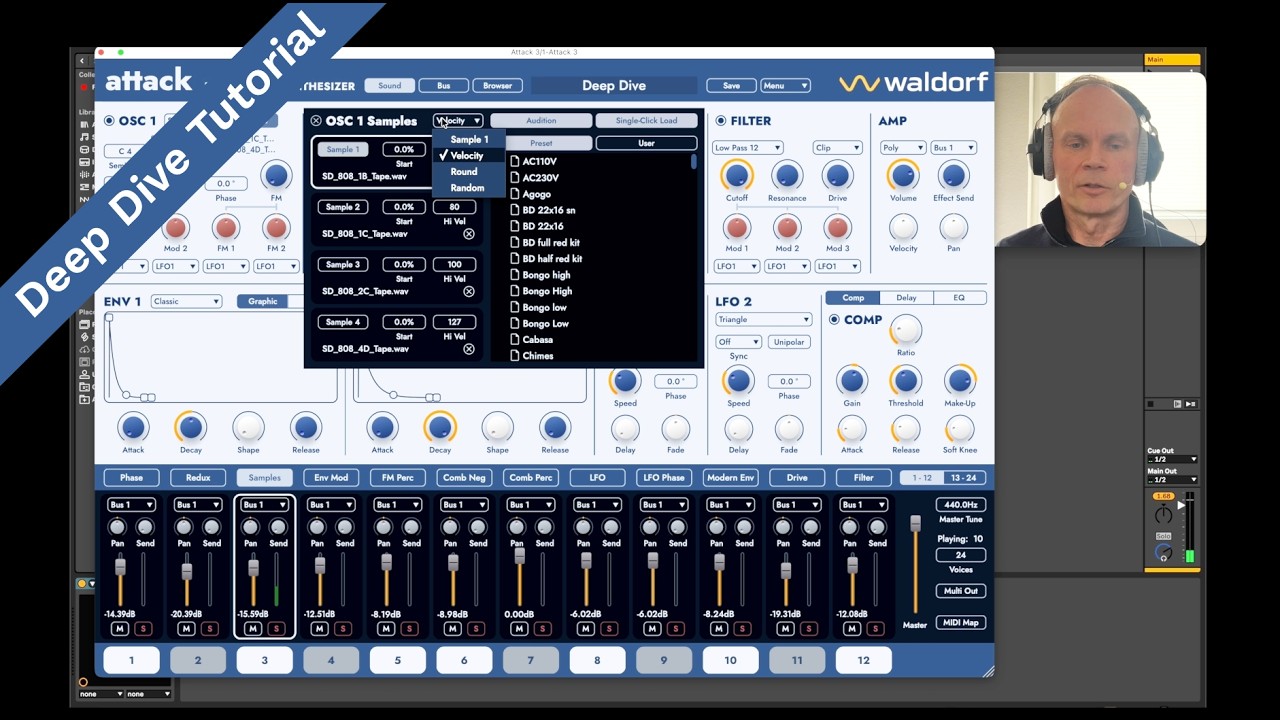Open the Amp Bus 1 dropdown
This screenshot has height=720, width=1280.
coord(954,148)
